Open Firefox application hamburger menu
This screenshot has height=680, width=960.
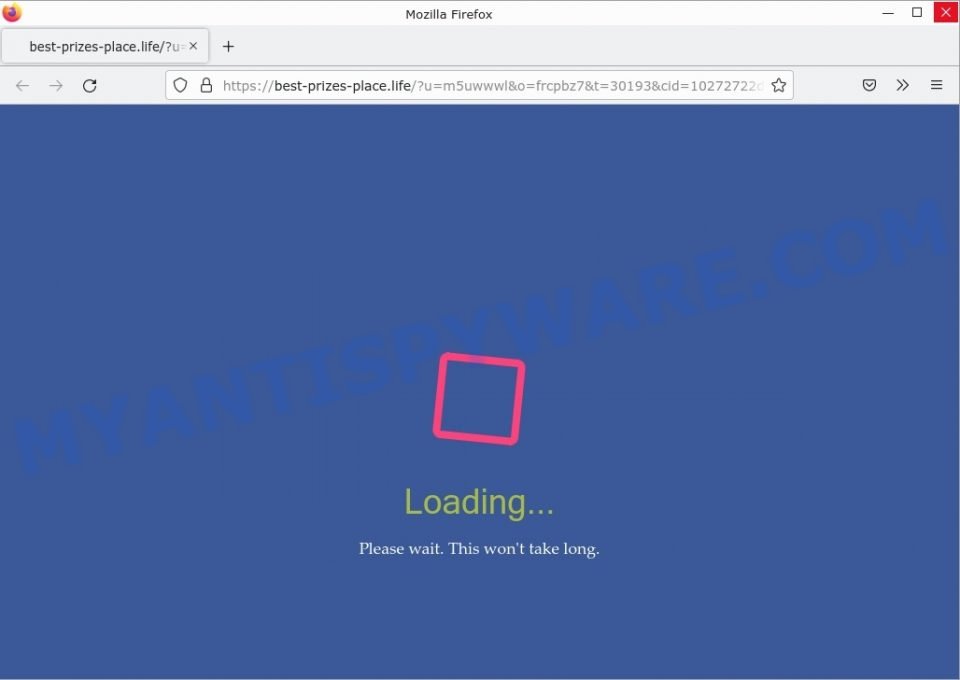pyautogui.click(x=936, y=85)
